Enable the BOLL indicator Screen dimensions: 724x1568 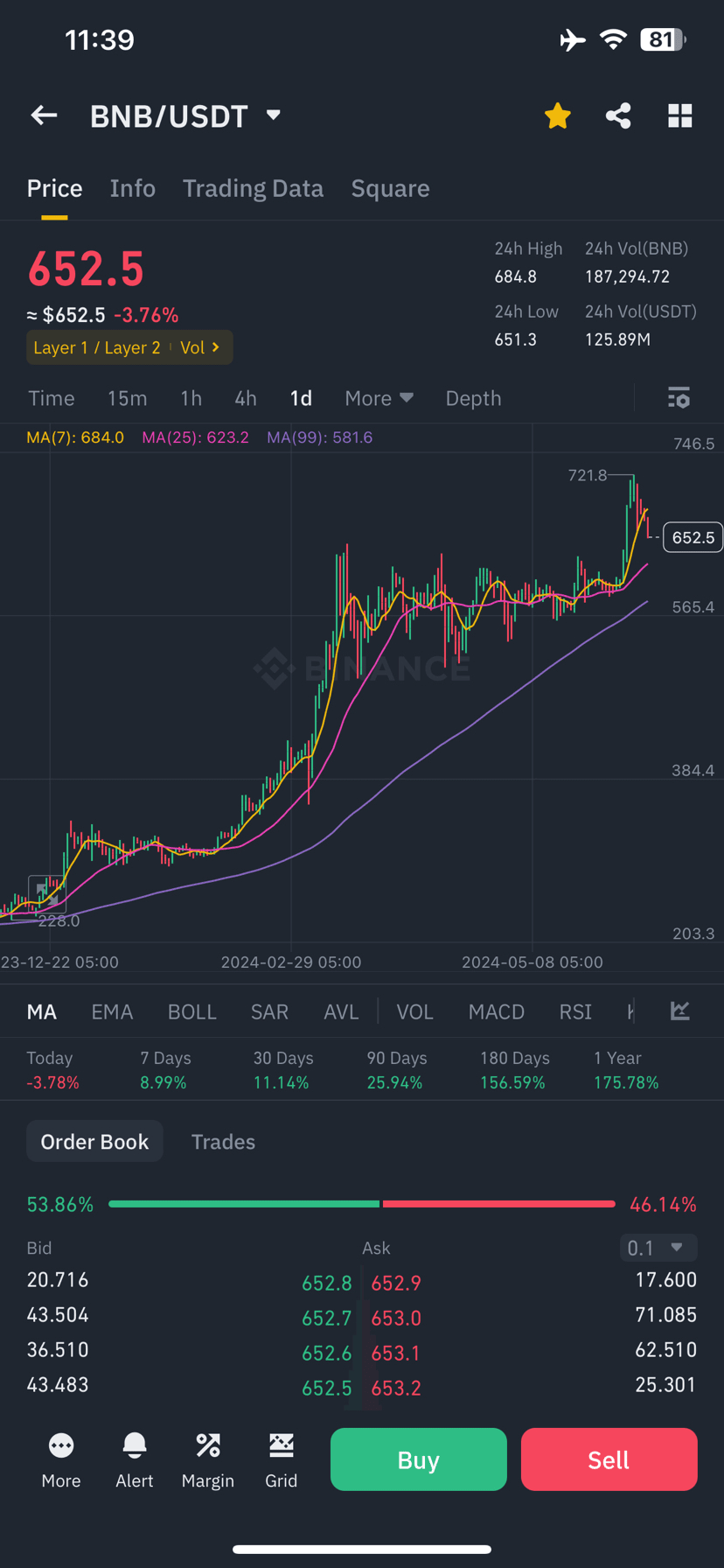tap(191, 1011)
